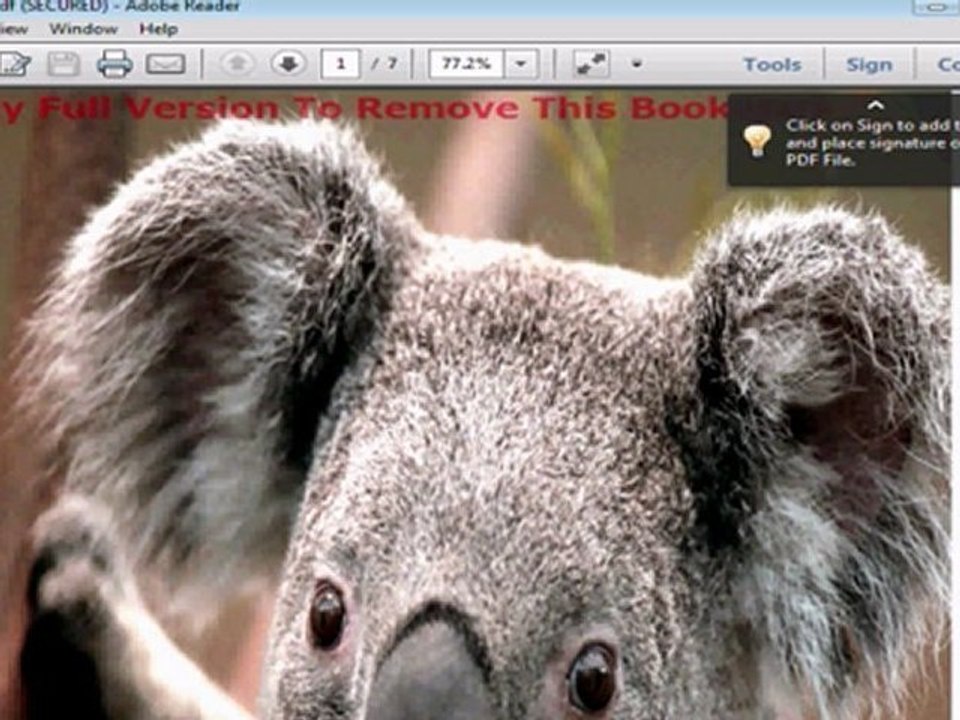Image resolution: width=960 pixels, height=720 pixels.
Task: Click the zoom percentage field 77.2%
Action: click(x=467, y=64)
